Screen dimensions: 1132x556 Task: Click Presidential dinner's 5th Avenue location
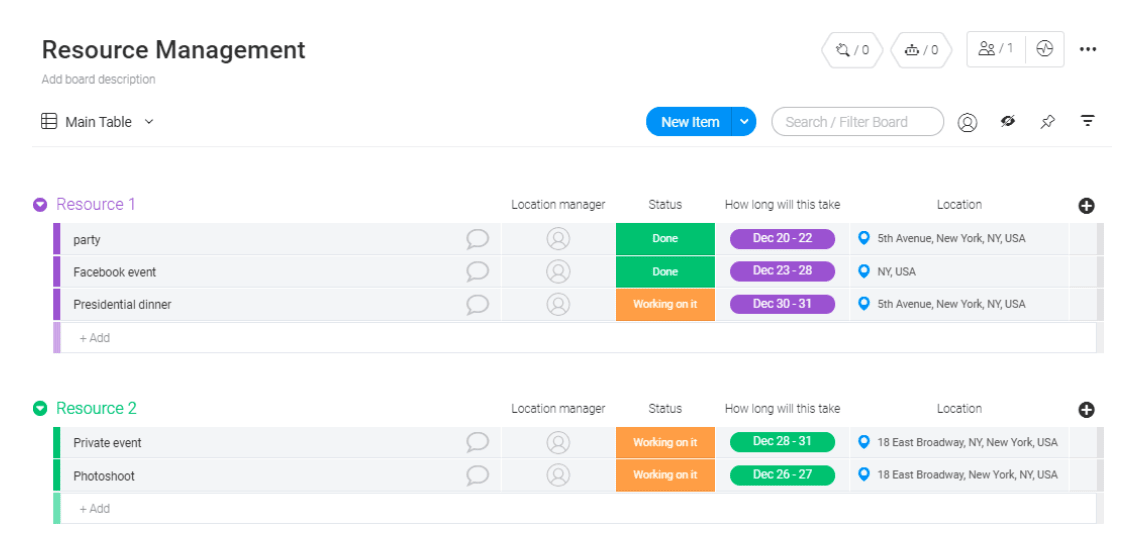click(x=959, y=304)
